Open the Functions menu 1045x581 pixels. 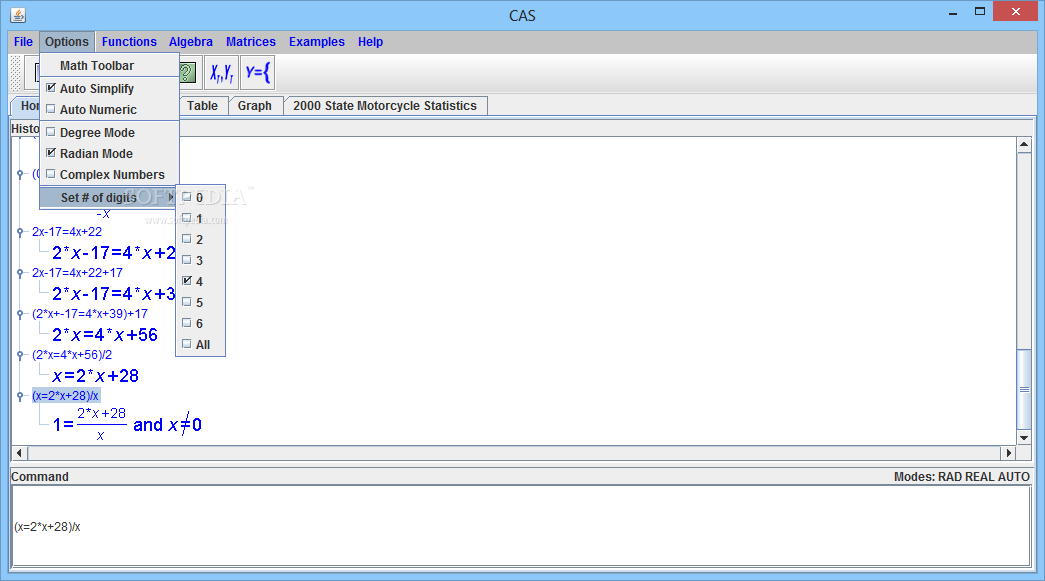(x=129, y=41)
